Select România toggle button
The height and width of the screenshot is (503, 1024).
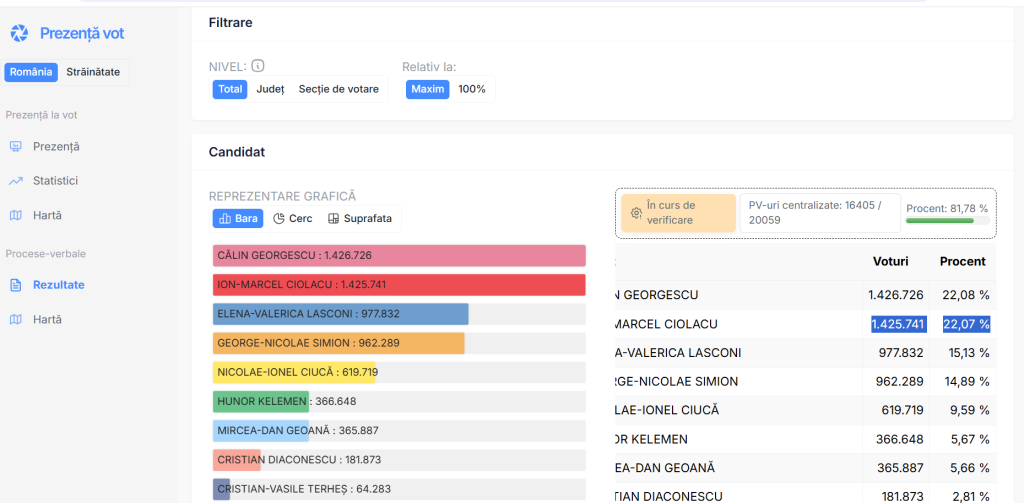click(31, 72)
